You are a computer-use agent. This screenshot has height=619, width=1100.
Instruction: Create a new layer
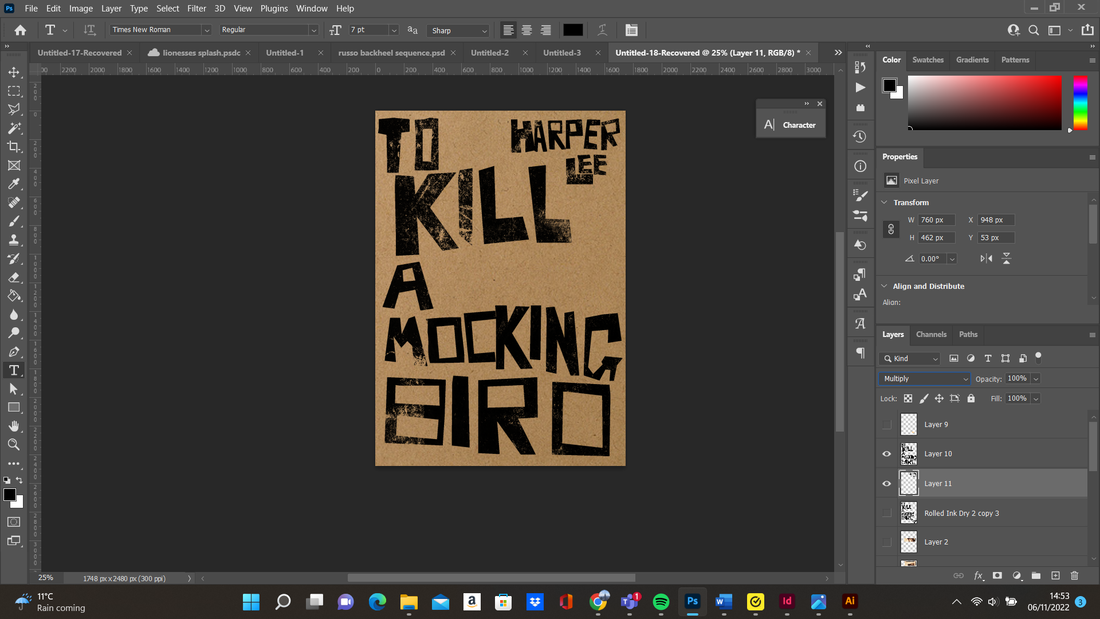[1055, 575]
